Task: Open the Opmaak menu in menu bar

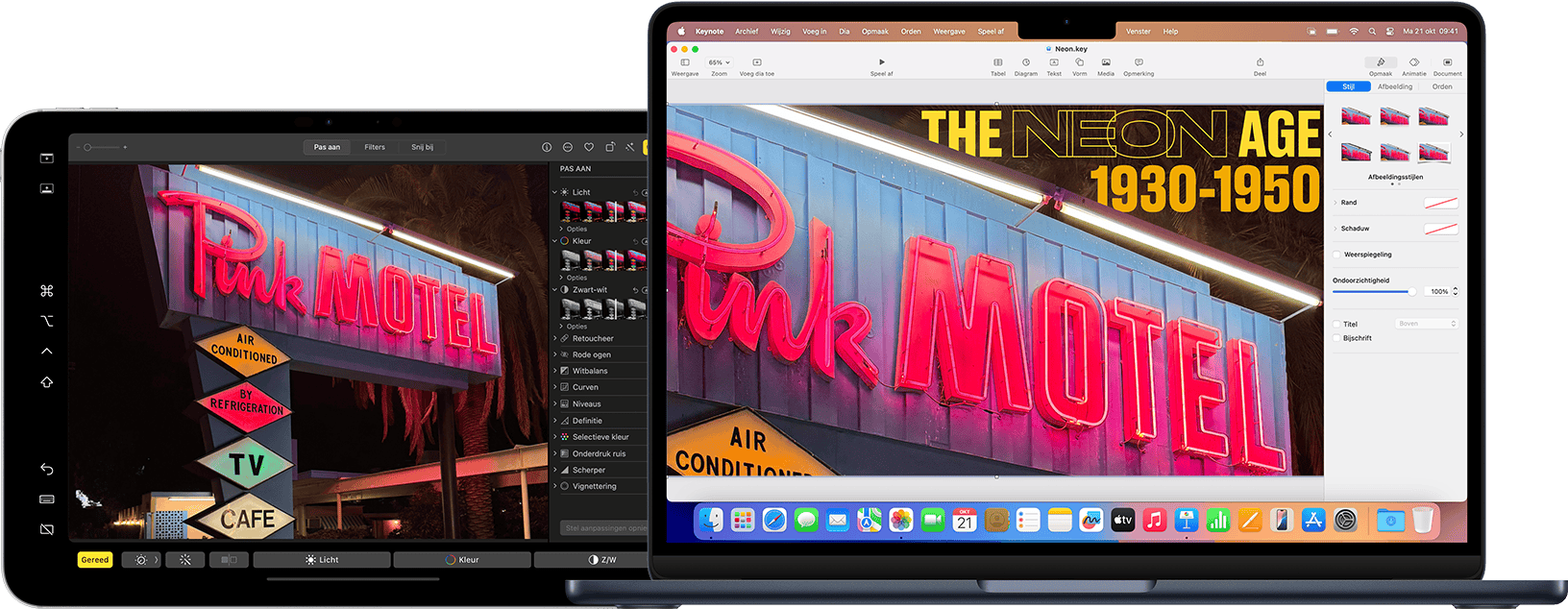Action: click(x=874, y=32)
